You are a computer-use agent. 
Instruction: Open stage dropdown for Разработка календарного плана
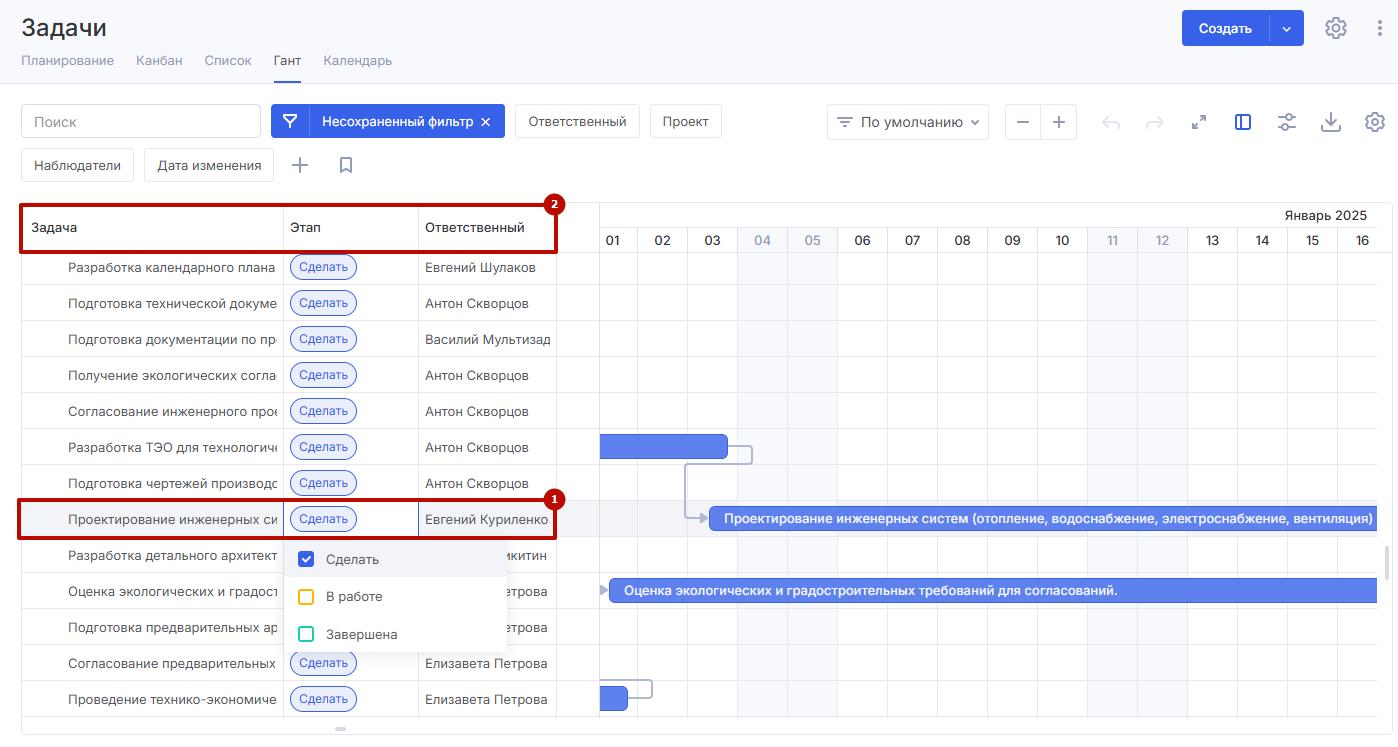tap(323, 267)
